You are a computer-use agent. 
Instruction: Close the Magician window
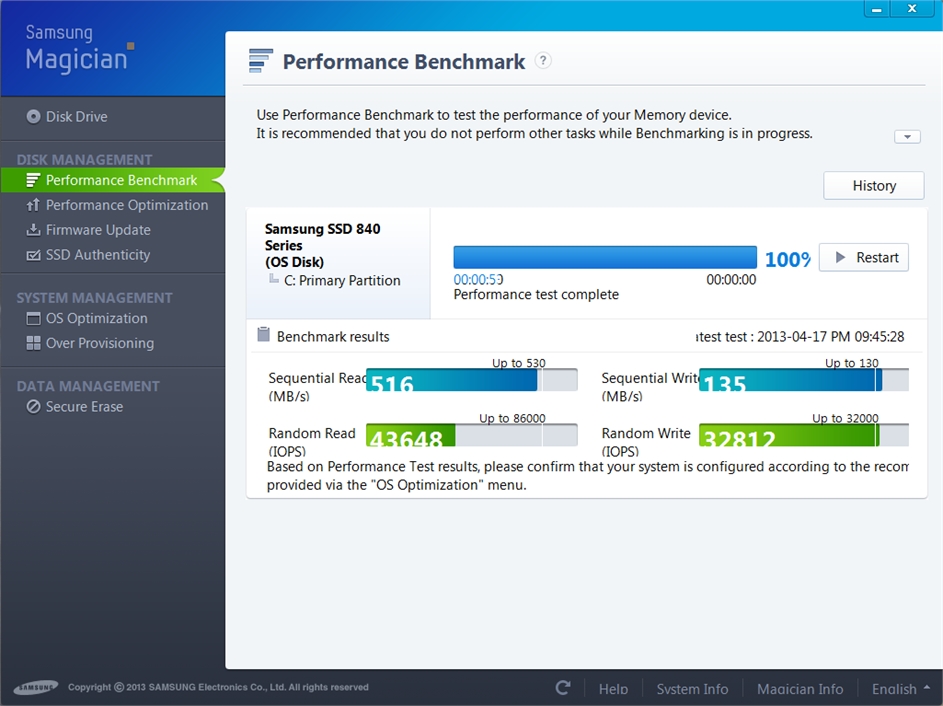[x=912, y=8]
